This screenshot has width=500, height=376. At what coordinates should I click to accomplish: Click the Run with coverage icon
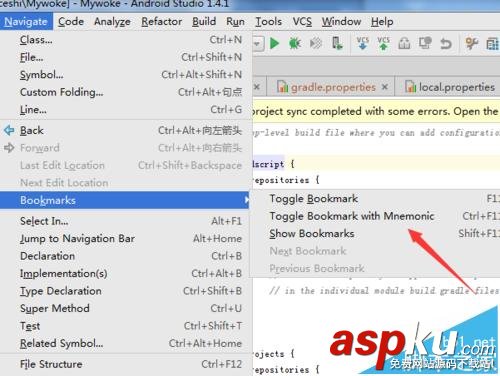click(x=316, y=43)
